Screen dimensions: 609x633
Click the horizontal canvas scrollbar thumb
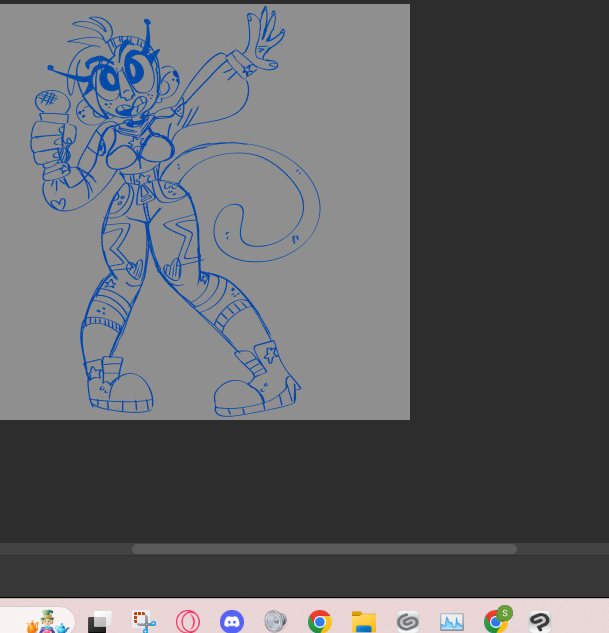tap(324, 549)
